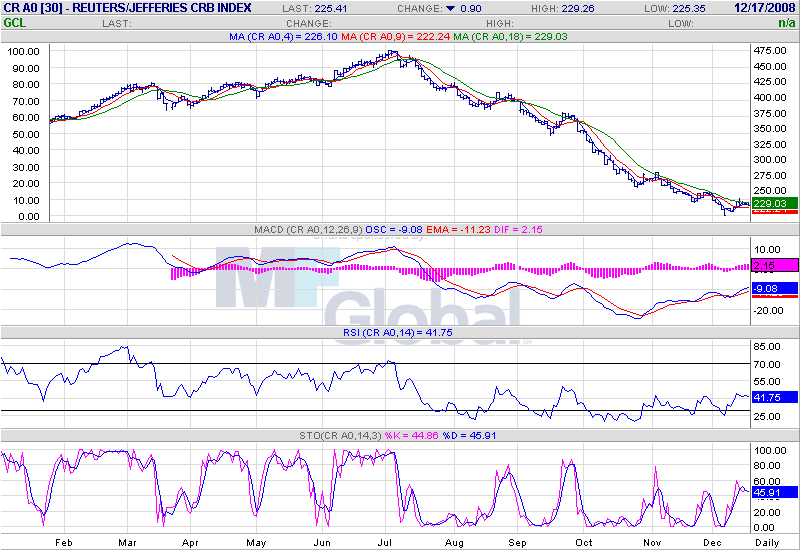The image size is (800, 550).
Task: Click the %K = 44.86 legend
Action: click(x=411, y=436)
